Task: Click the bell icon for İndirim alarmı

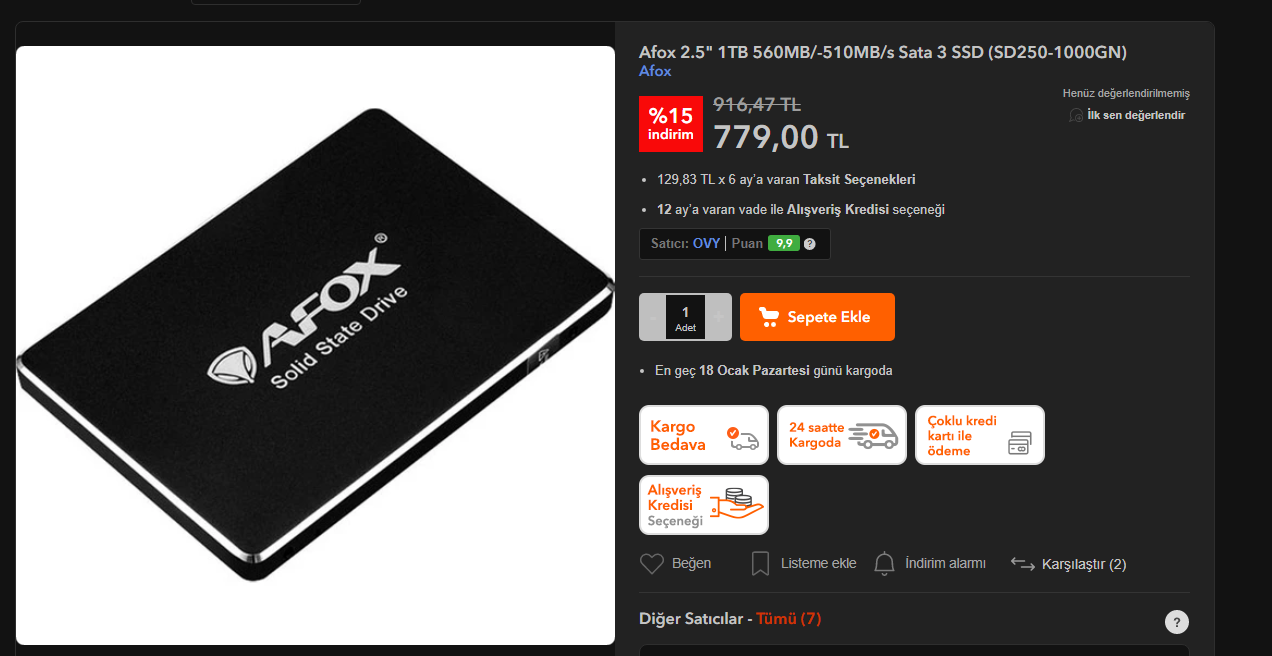Action: [x=884, y=564]
